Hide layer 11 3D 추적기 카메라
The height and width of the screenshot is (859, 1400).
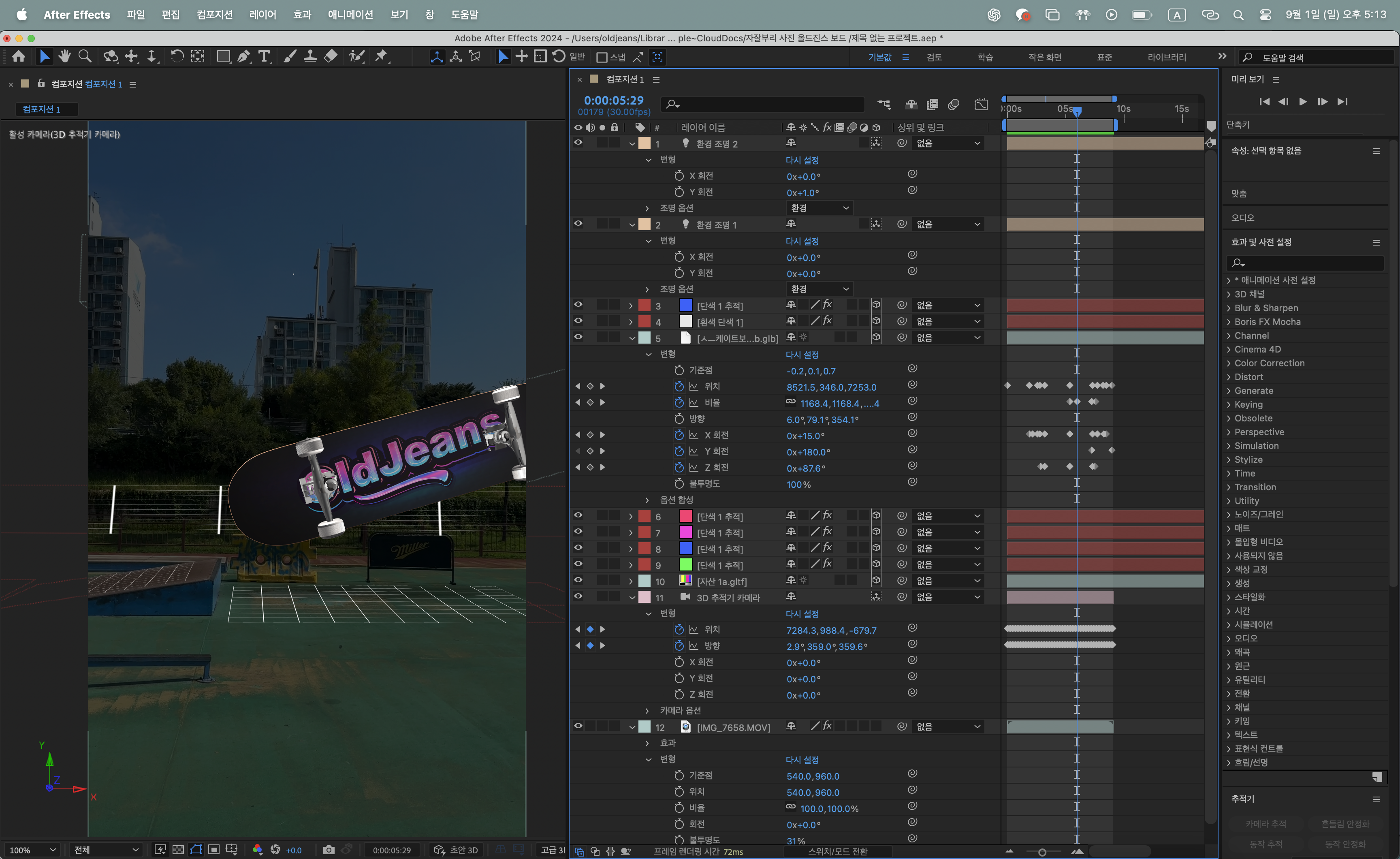578,596
